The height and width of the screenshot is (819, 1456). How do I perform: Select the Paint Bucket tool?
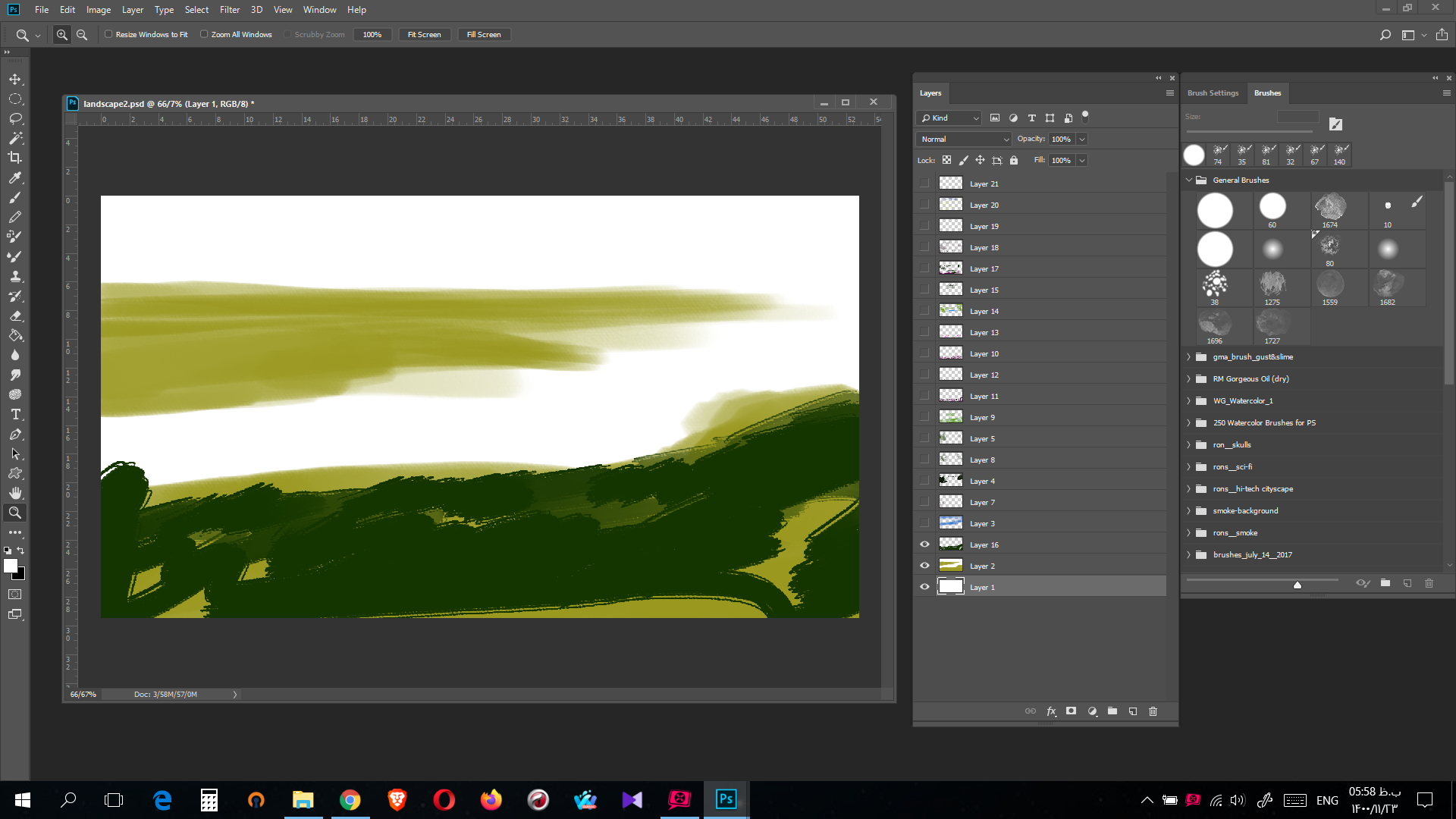pos(15,335)
